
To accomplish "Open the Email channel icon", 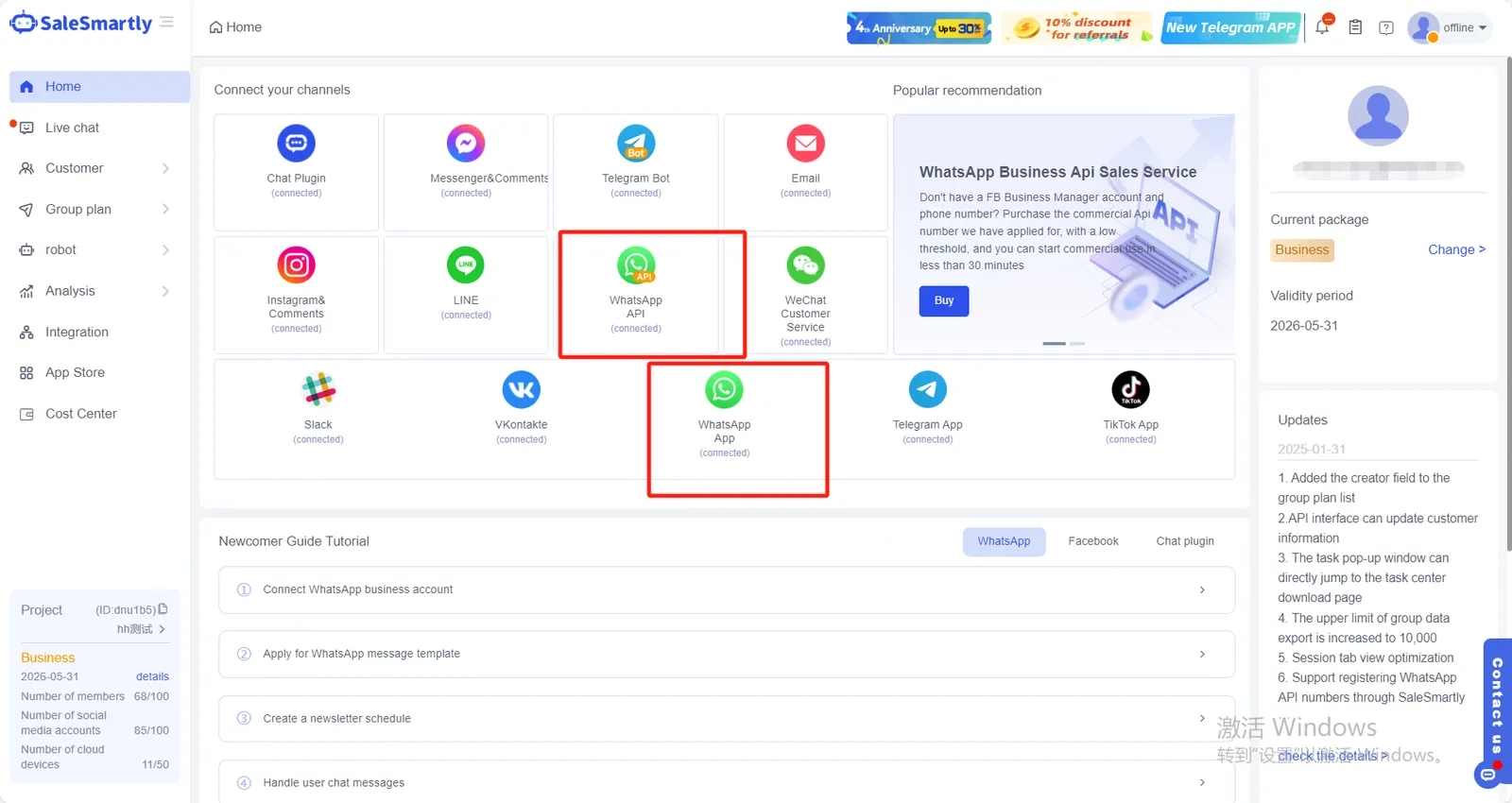I will pos(806,144).
